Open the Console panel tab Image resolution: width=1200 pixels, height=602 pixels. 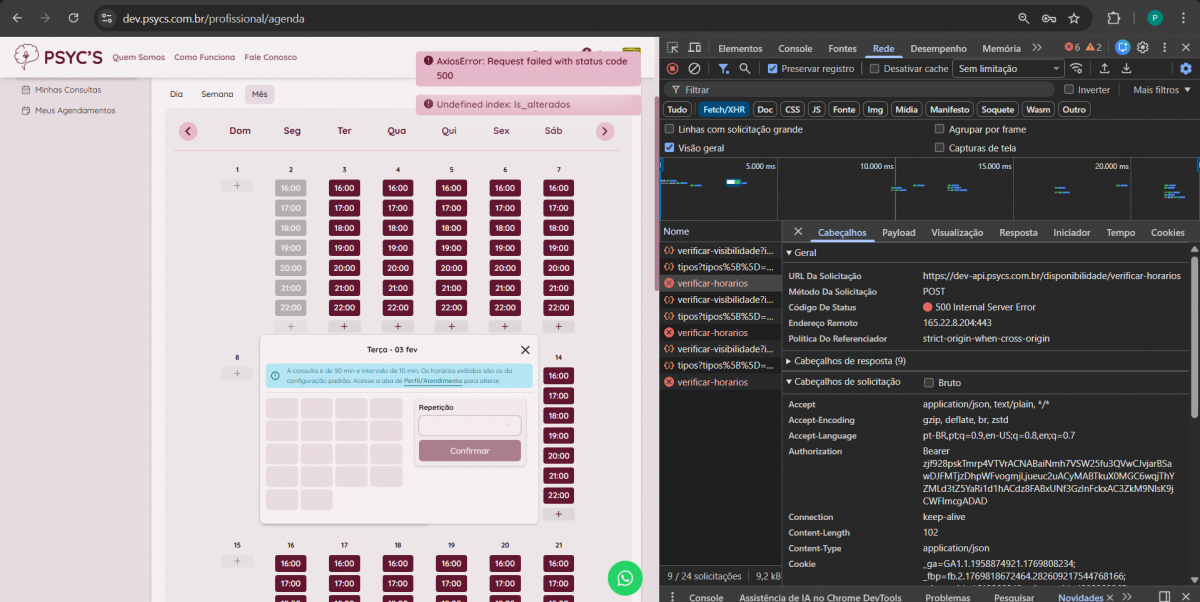coord(795,48)
